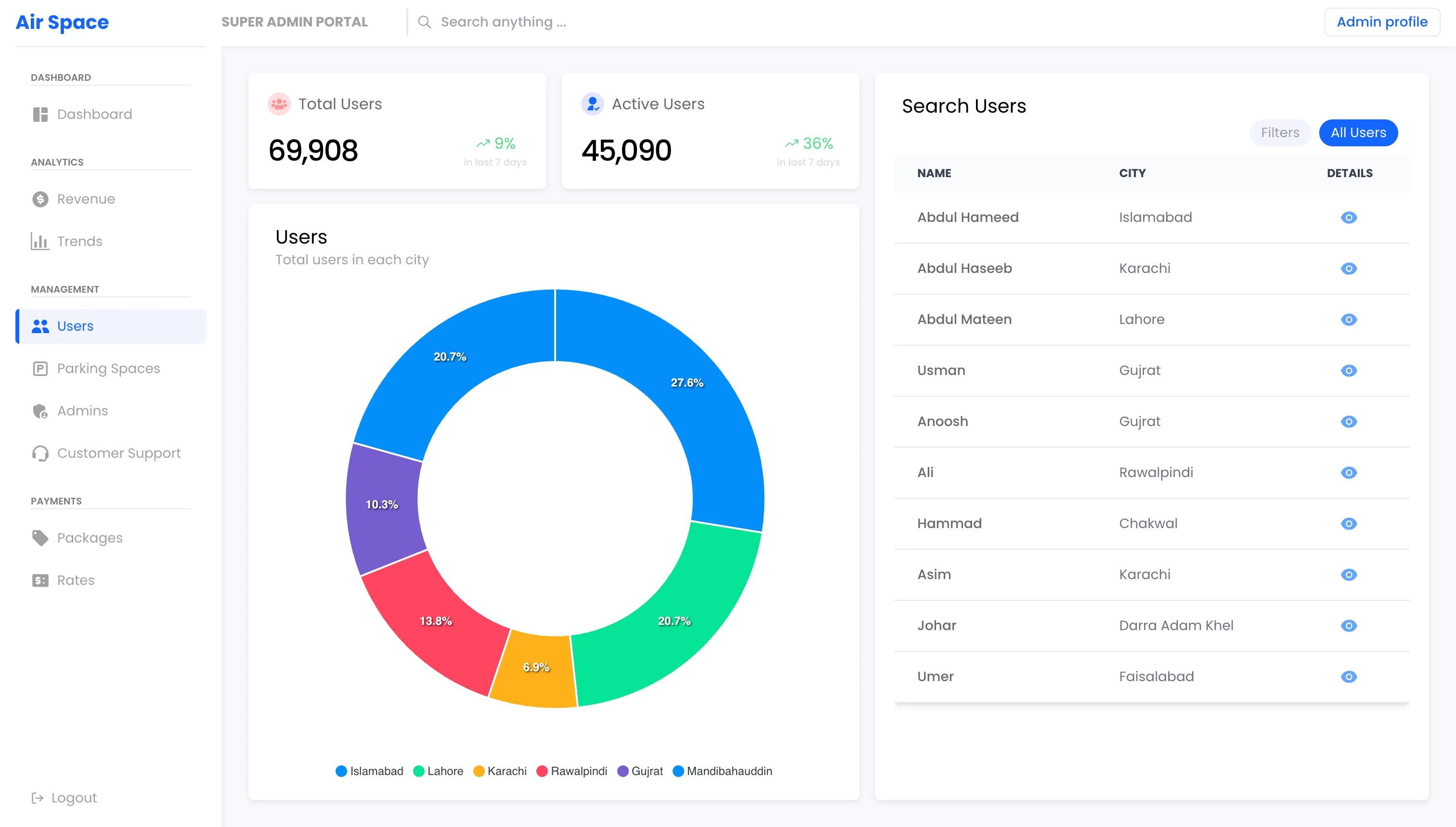Select the All Users button

pyautogui.click(x=1358, y=132)
